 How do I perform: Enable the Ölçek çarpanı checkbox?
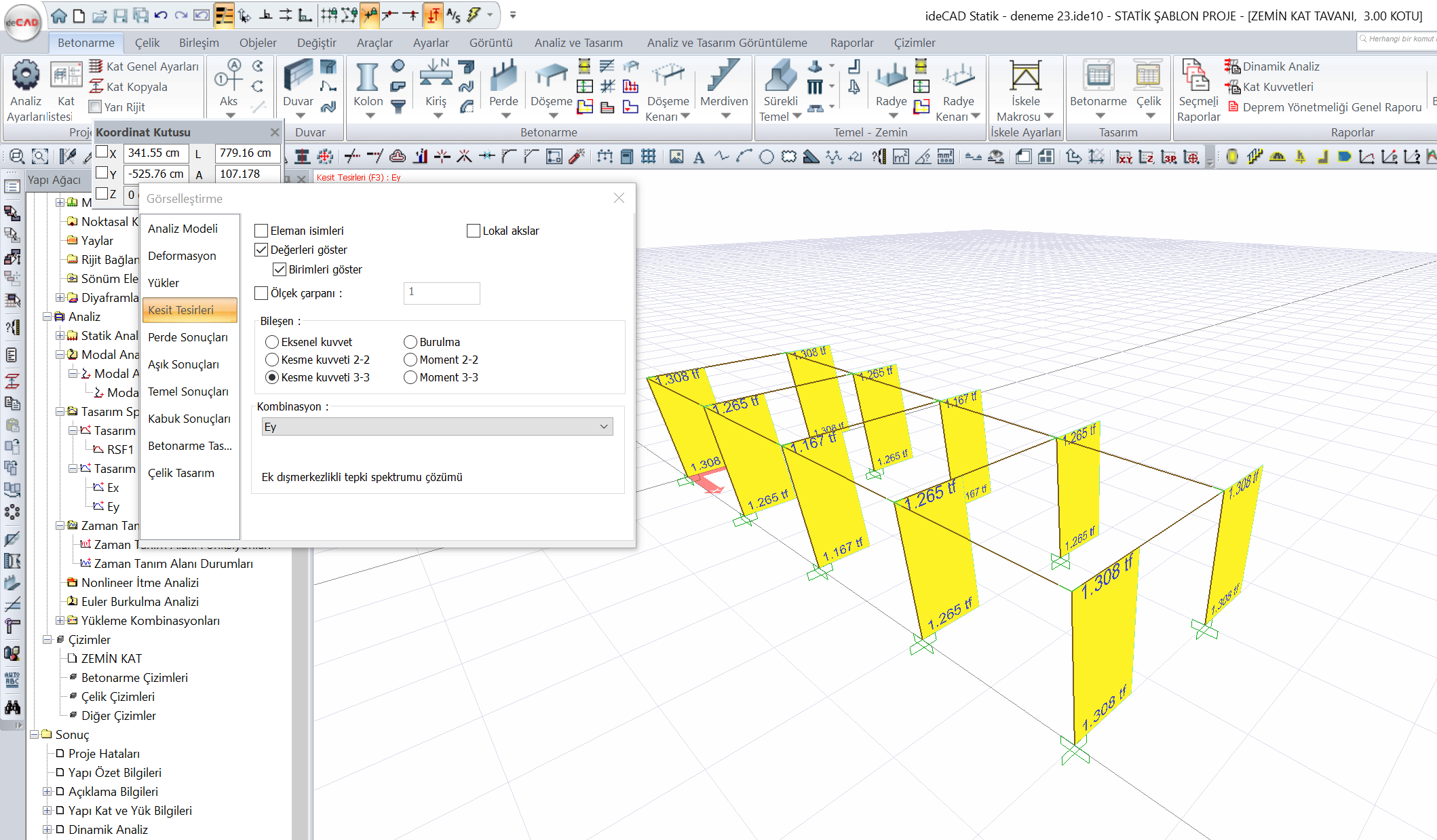point(261,293)
